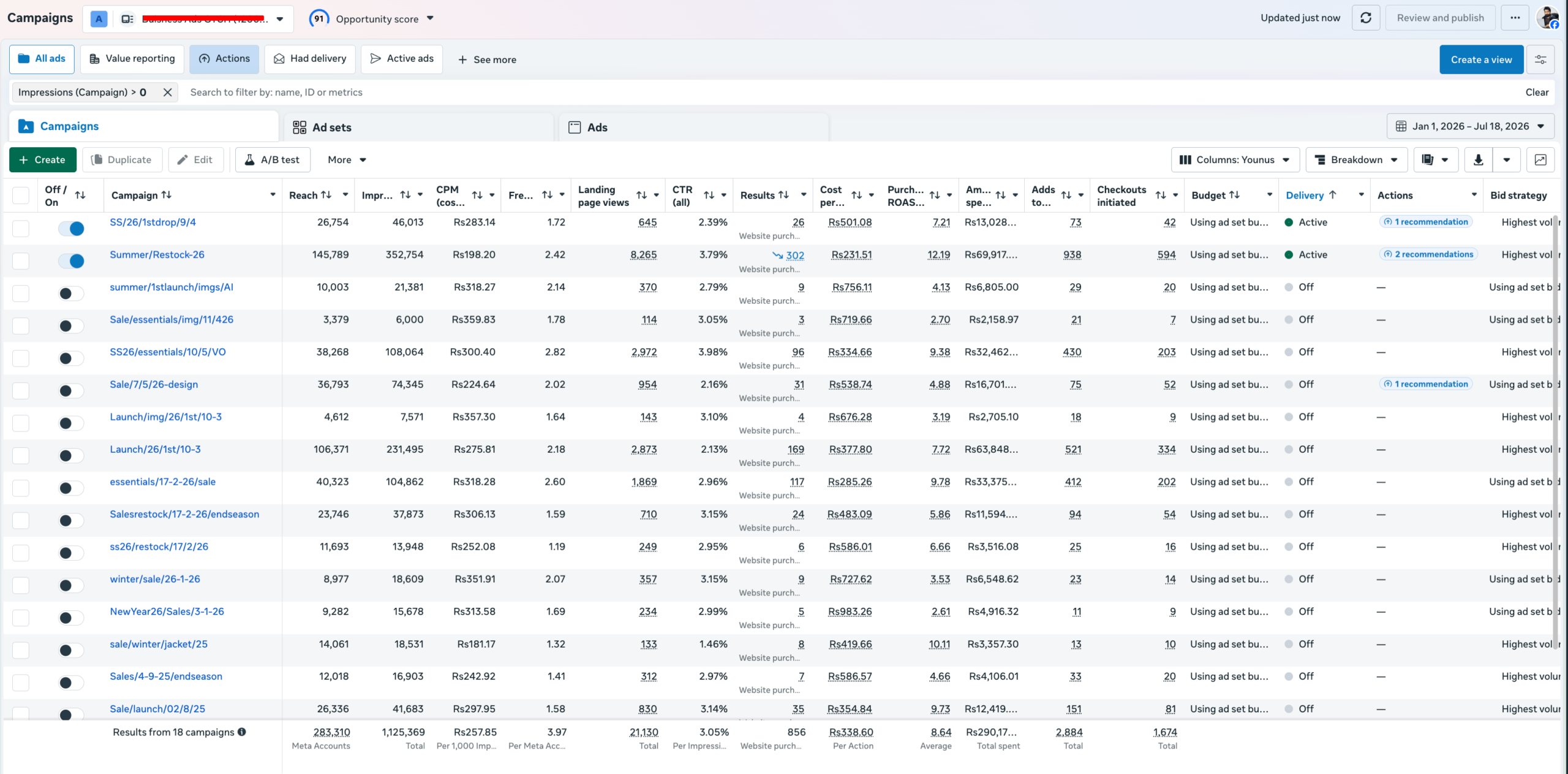Click the date range calendar picker
Screen dimensions: 1568x774
(x=1470, y=126)
